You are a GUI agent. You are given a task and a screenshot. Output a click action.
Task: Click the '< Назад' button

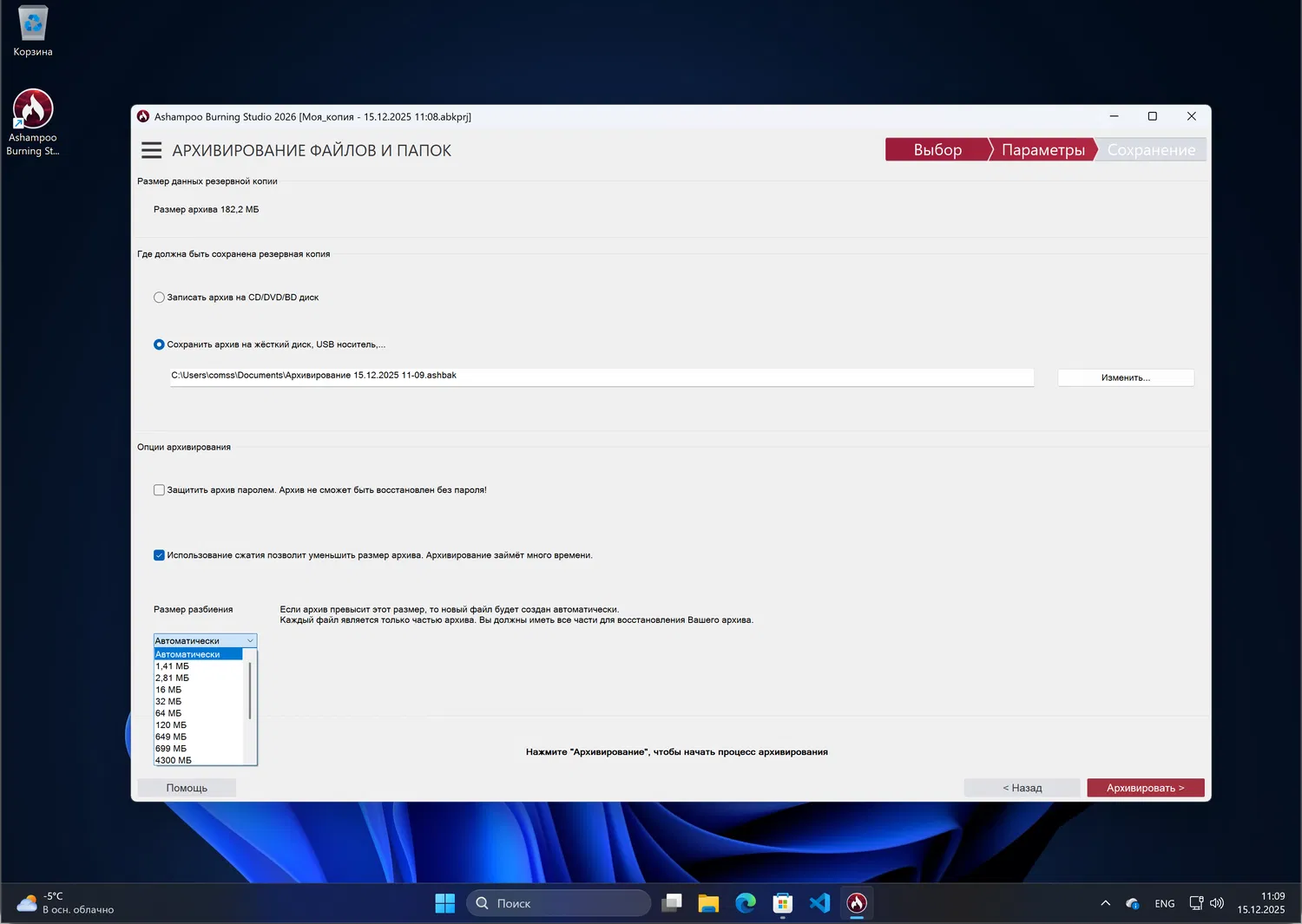[1023, 788]
